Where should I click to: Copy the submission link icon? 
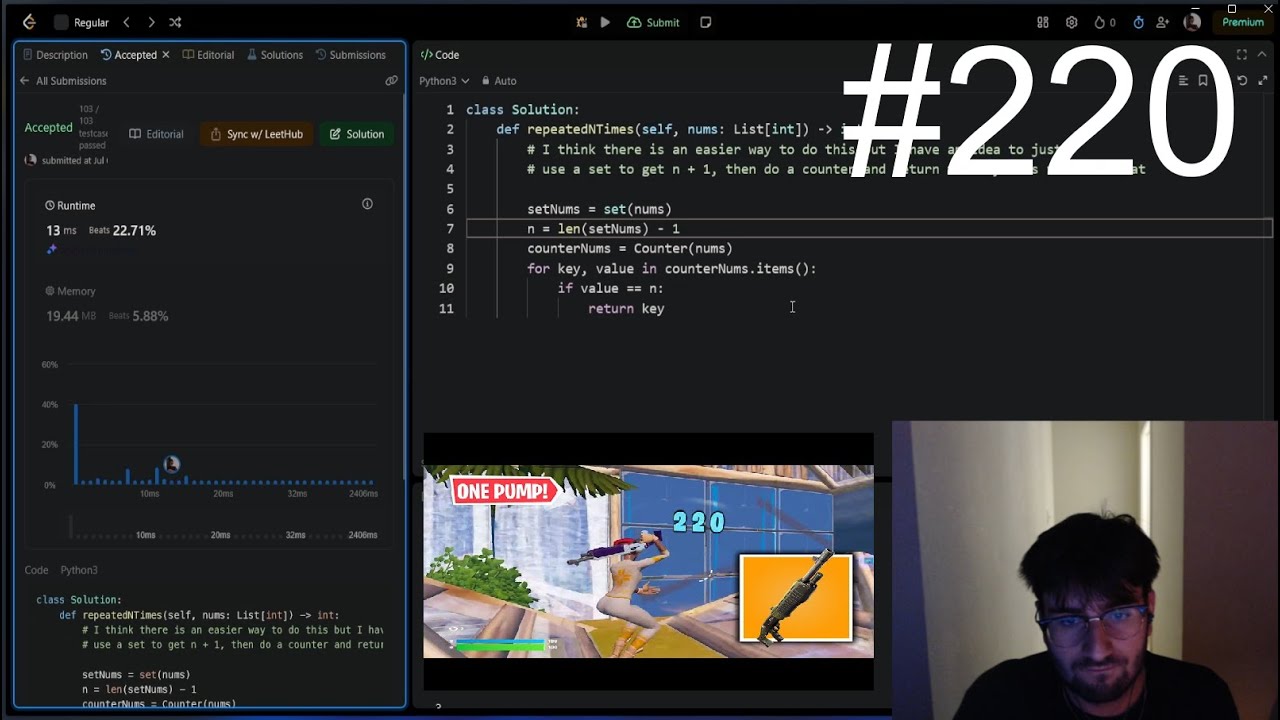tap(391, 81)
